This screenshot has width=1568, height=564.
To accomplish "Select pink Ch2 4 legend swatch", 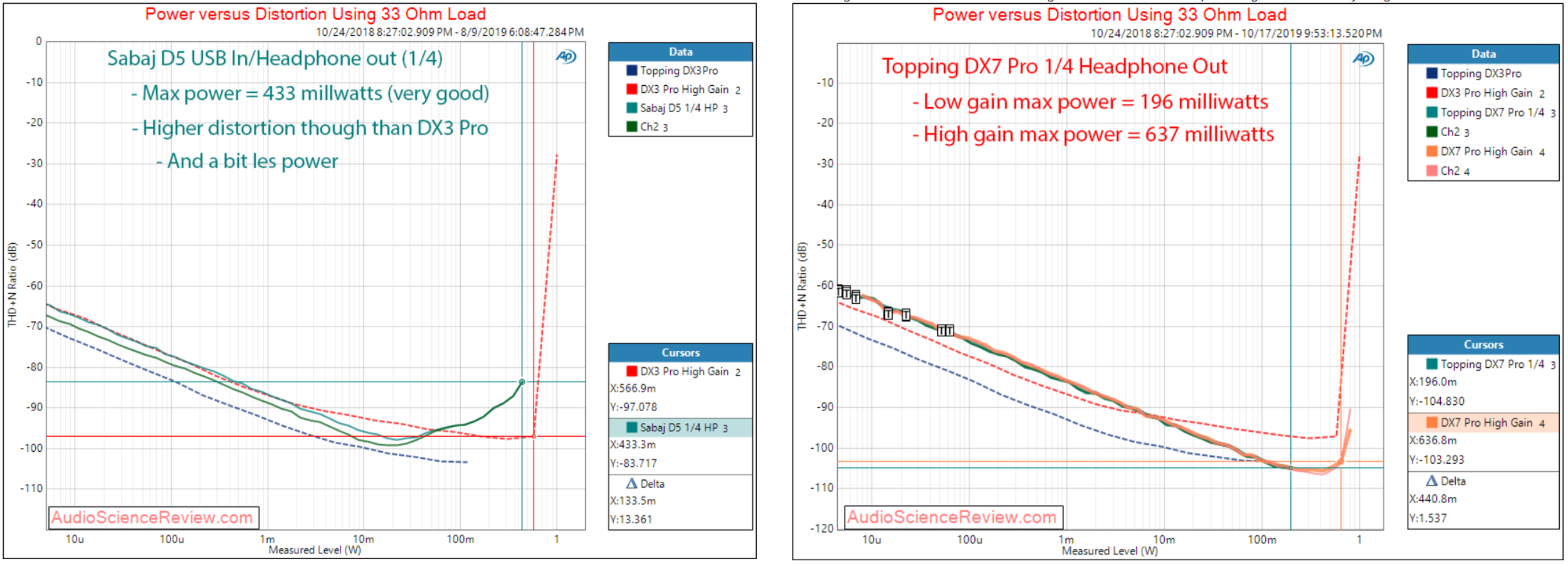I will (x=1431, y=170).
